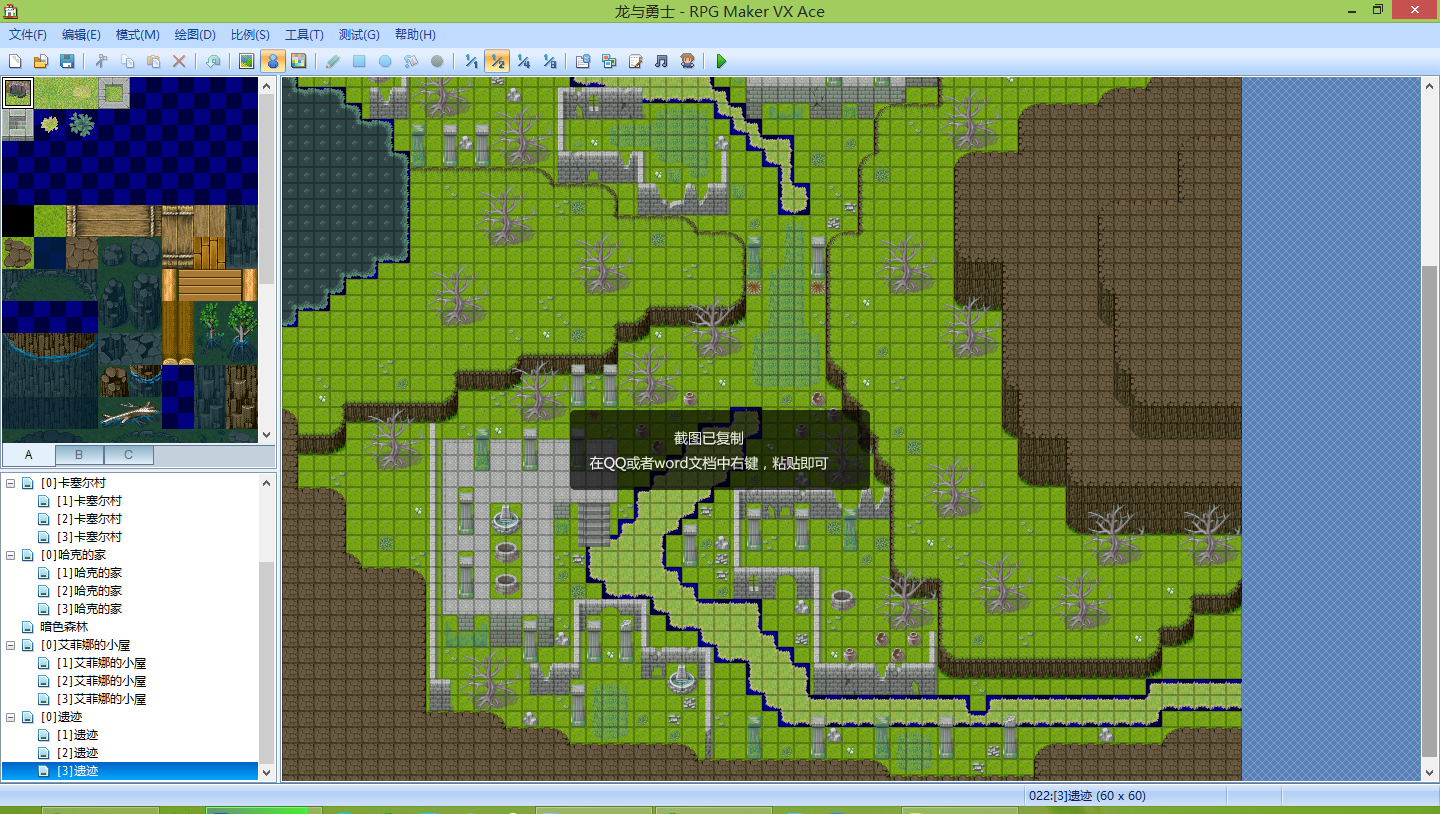The height and width of the screenshot is (814, 1440).
Task: Open the 测试(G) menu
Action: [359, 35]
